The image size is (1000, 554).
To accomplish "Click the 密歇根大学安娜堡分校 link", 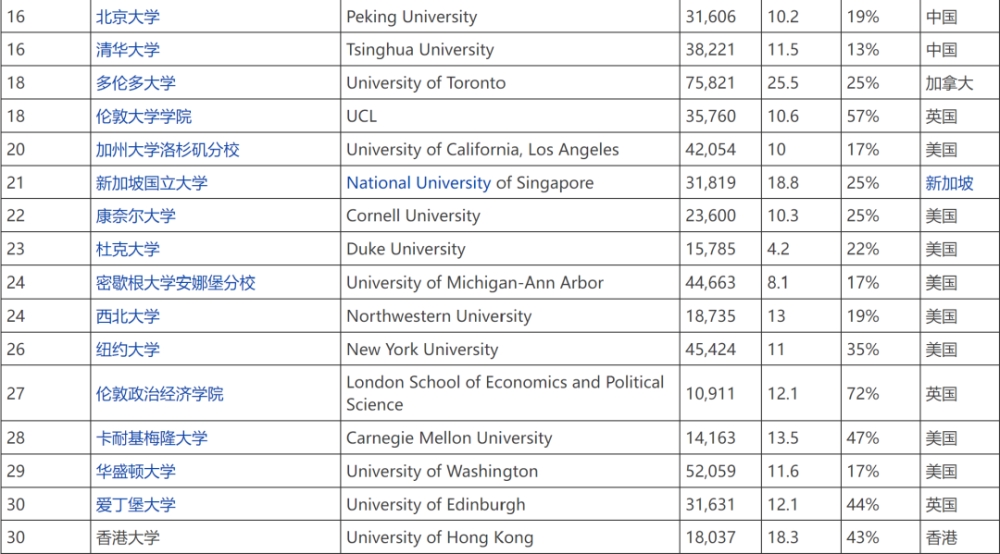I will point(175,283).
